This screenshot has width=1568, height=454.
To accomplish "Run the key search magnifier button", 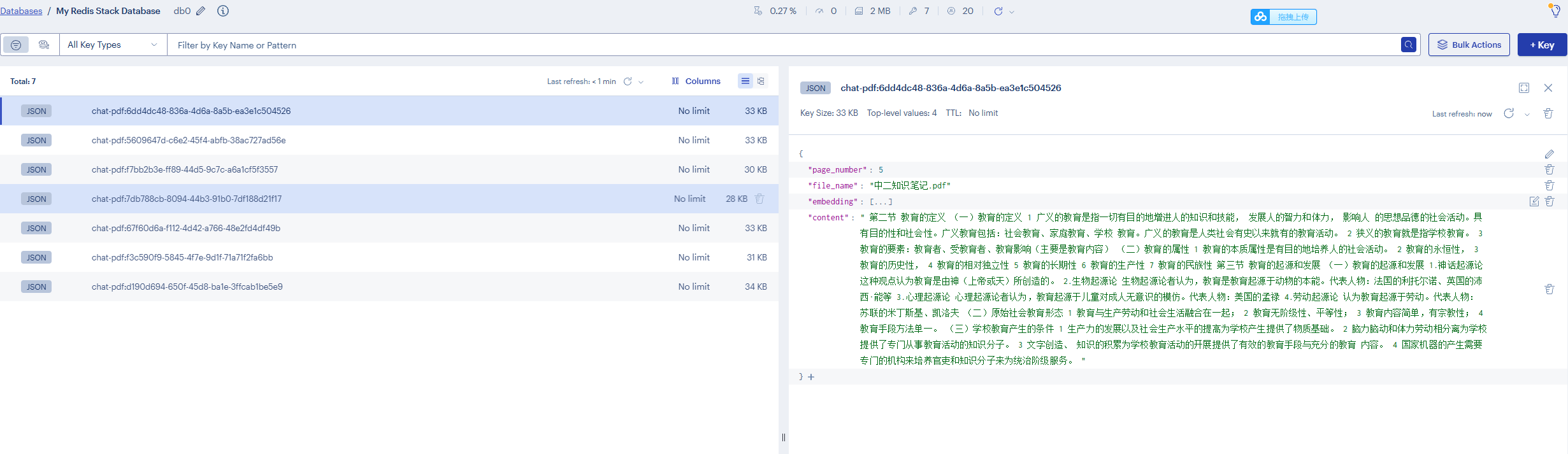I will (x=1409, y=45).
